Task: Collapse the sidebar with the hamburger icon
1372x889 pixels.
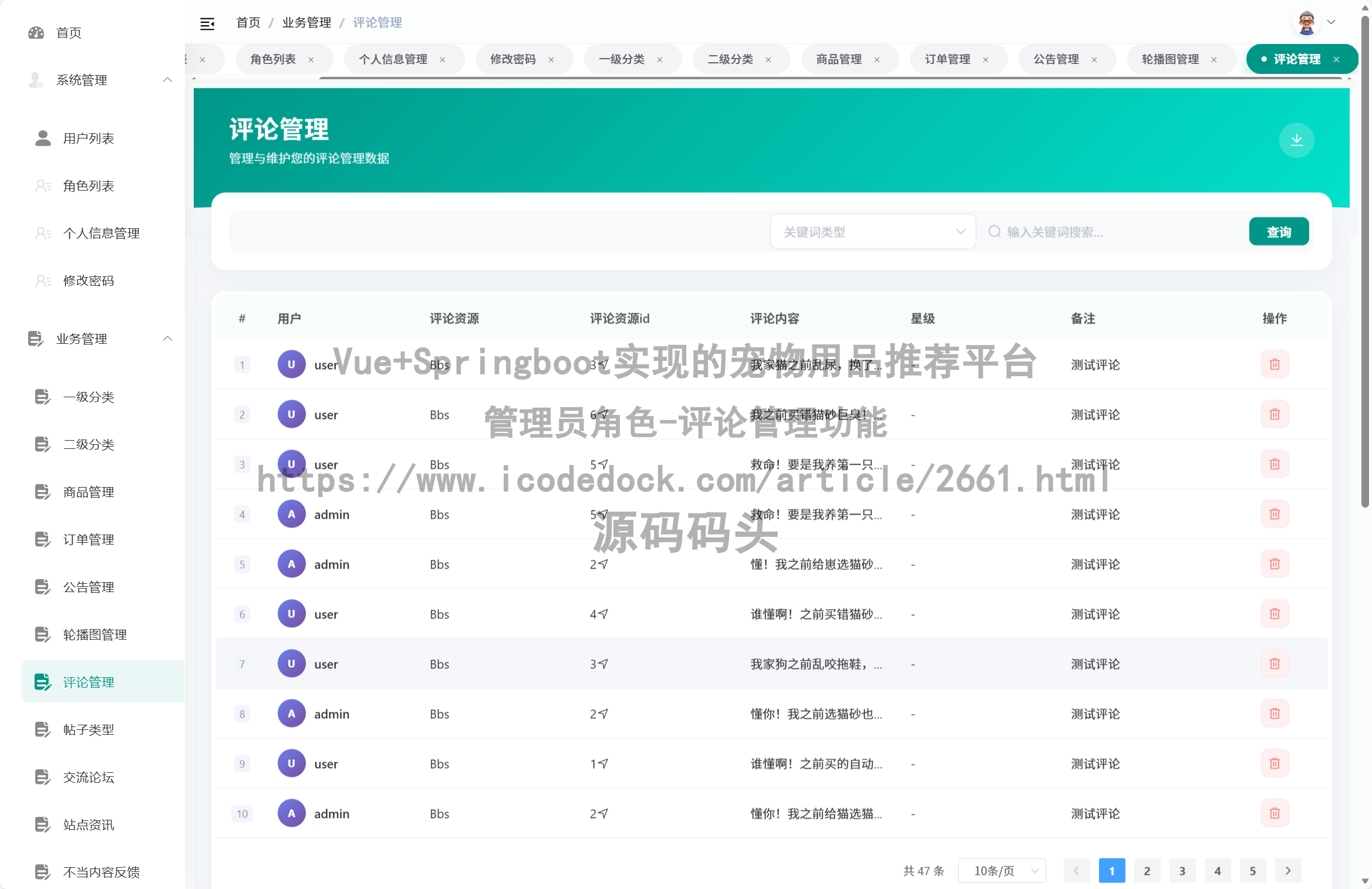Action: [207, 23]
